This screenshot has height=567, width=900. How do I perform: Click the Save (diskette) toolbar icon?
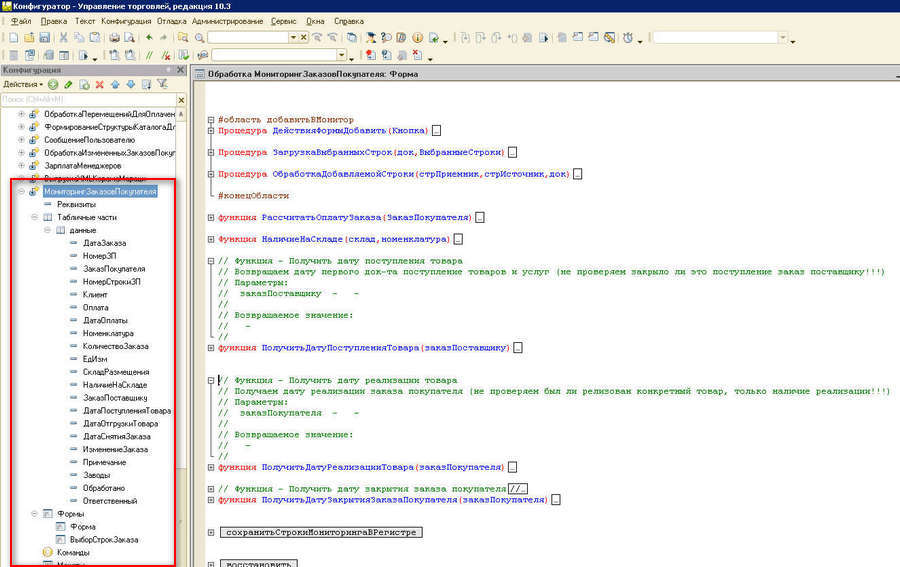[43, 38]
